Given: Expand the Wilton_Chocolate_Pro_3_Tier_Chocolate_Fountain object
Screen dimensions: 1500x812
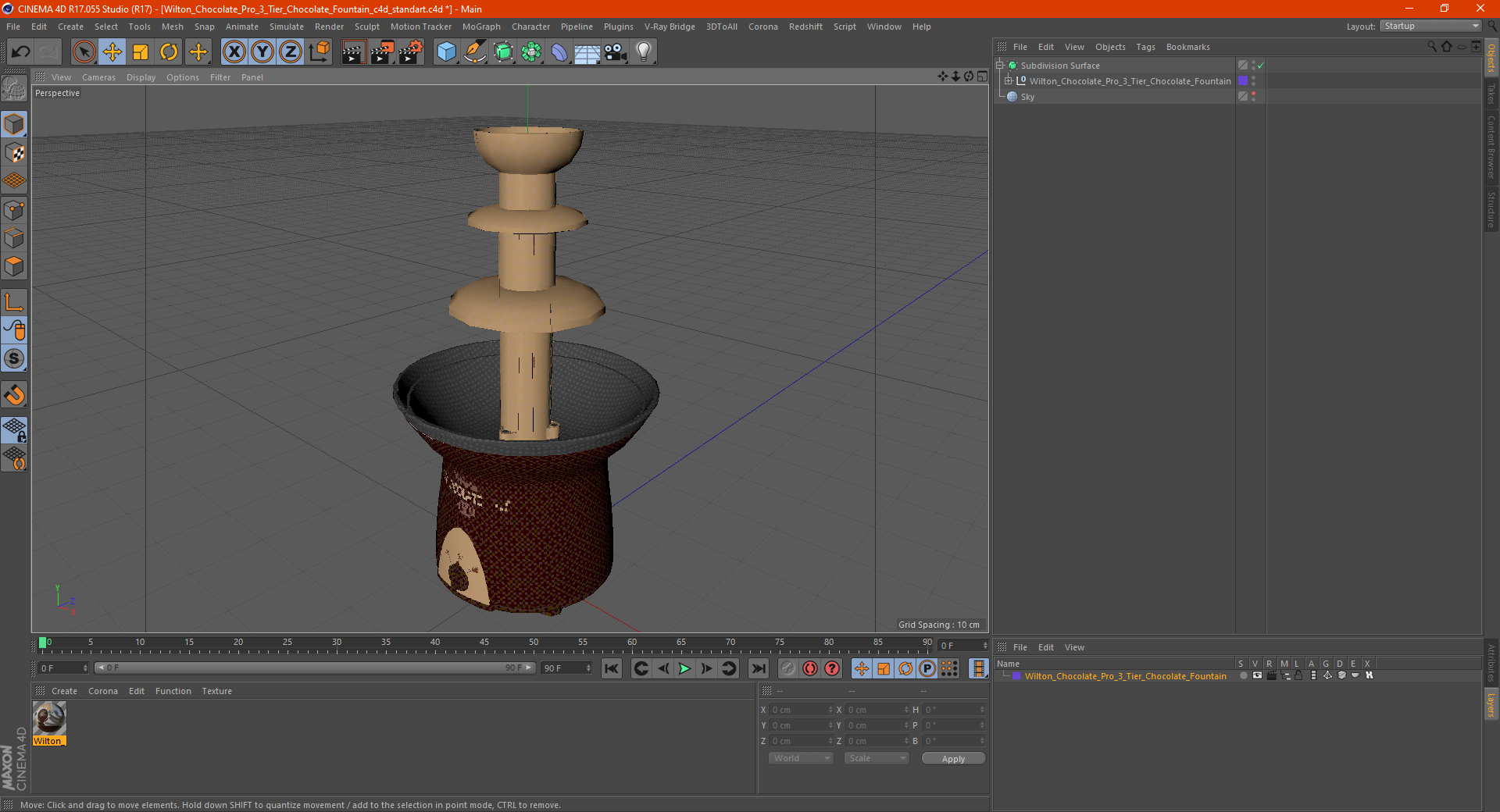Looking at the screenshot, I should (1008, 81).
